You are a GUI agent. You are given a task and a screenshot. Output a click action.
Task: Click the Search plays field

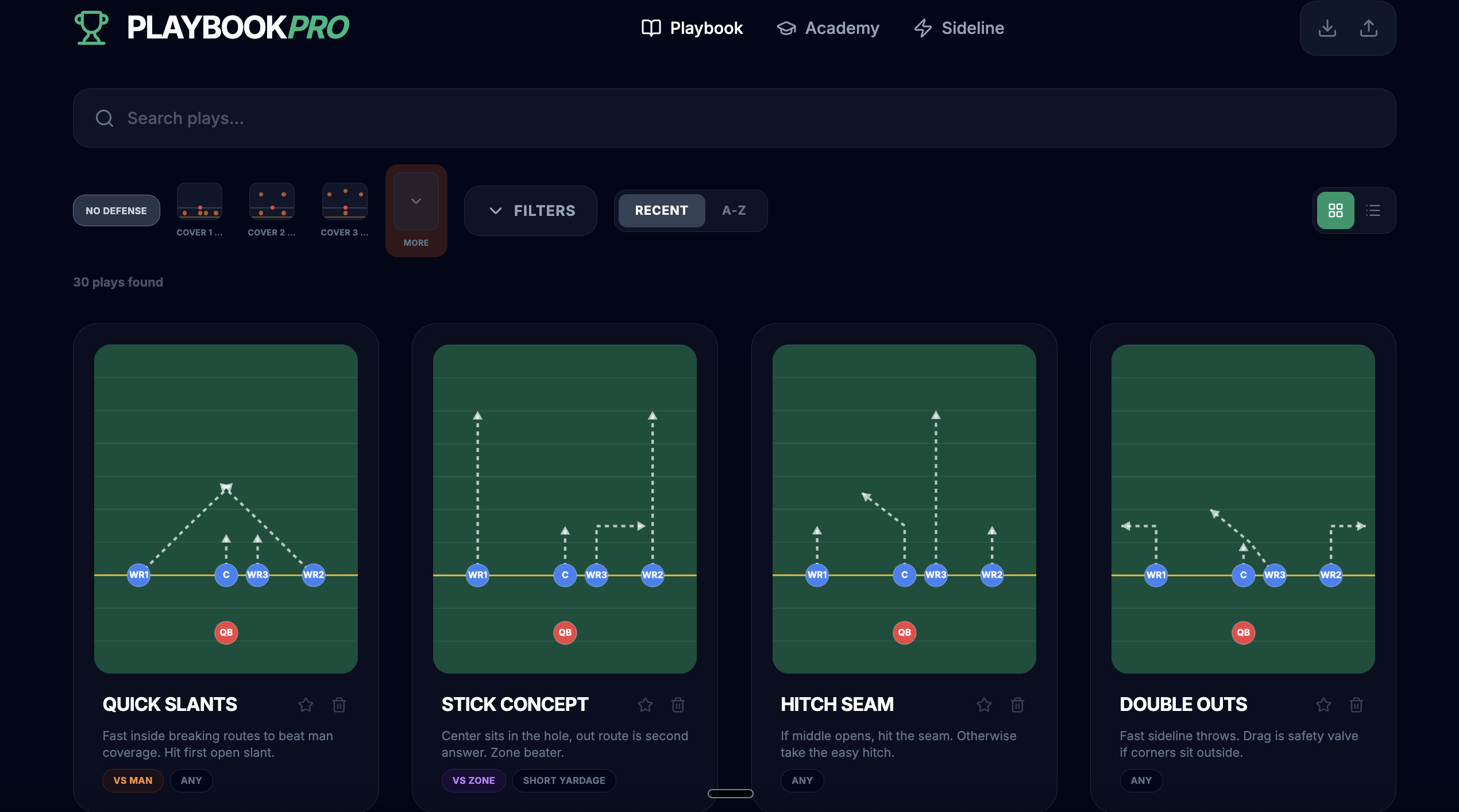coord(734,118)
